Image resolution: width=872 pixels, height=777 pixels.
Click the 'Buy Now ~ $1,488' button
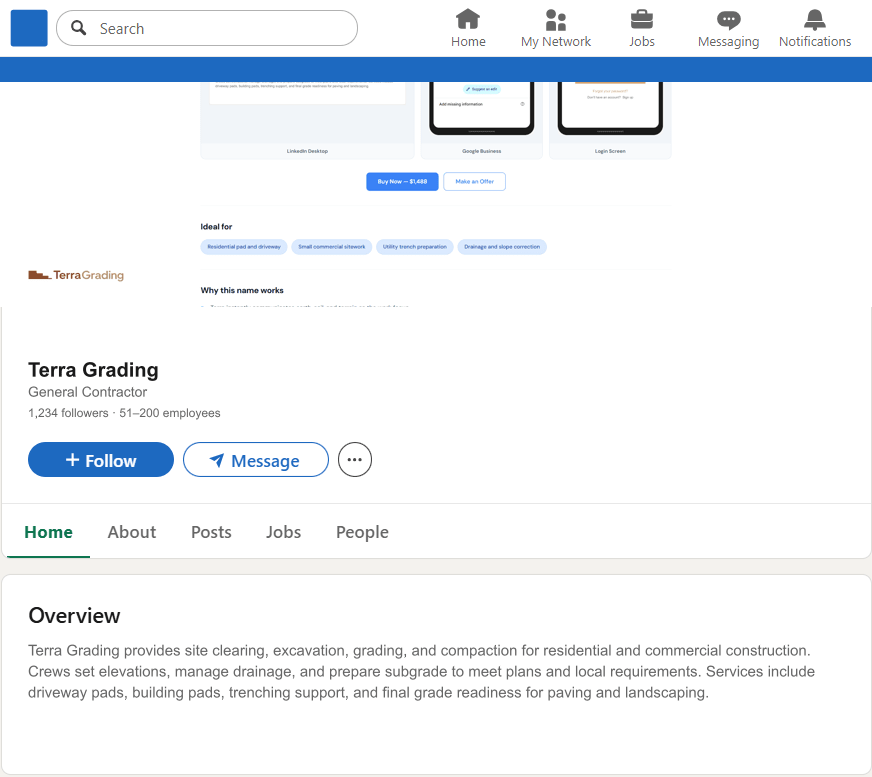click(402, 181)
